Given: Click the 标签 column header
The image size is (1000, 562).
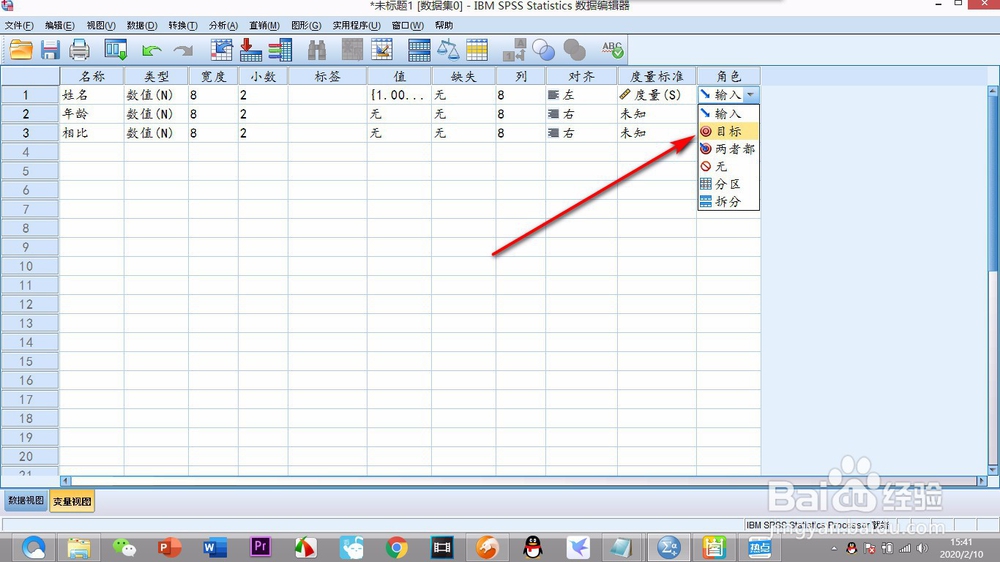Looking at the screenshot, I should click(327, 77).
